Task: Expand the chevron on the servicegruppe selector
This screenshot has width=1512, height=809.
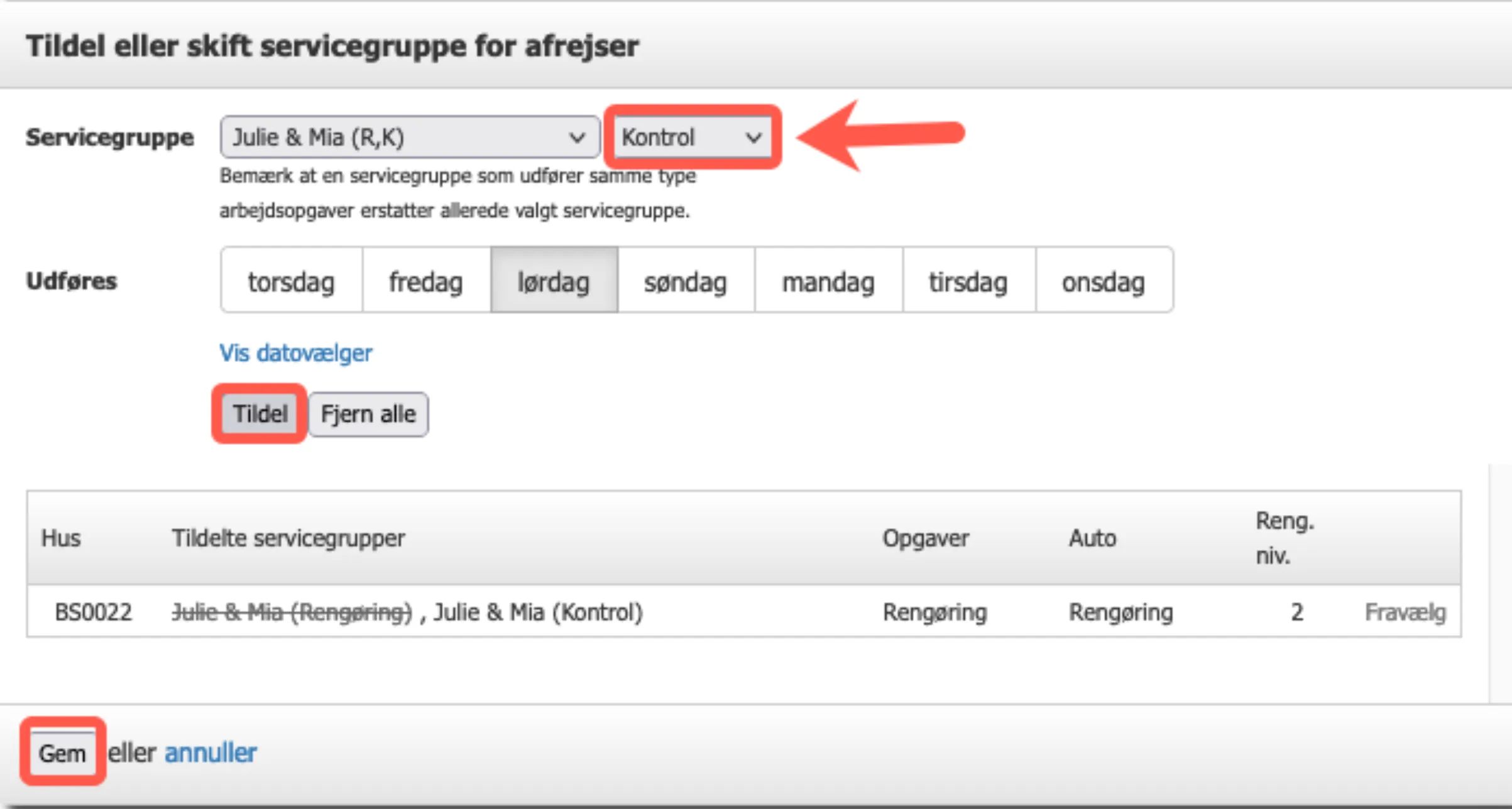Action: click(x=576, y=137)
